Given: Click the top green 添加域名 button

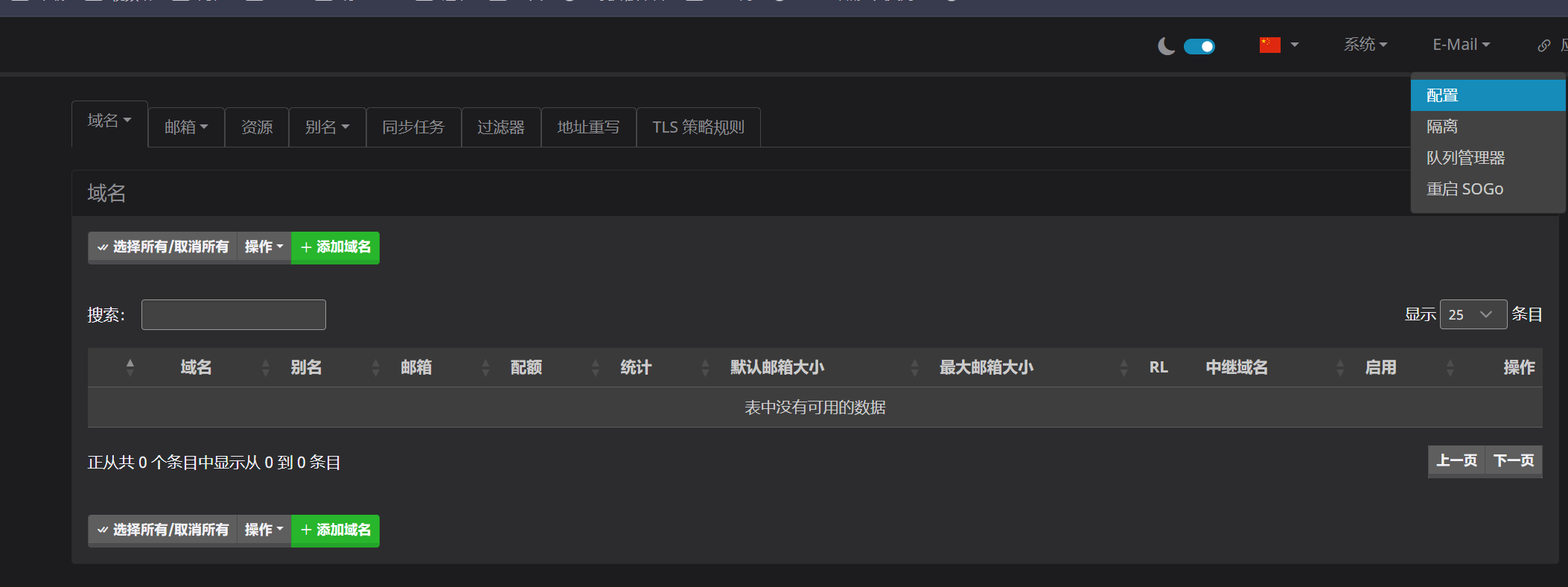Looking at the screenshot, I should [x=335, y=247].
